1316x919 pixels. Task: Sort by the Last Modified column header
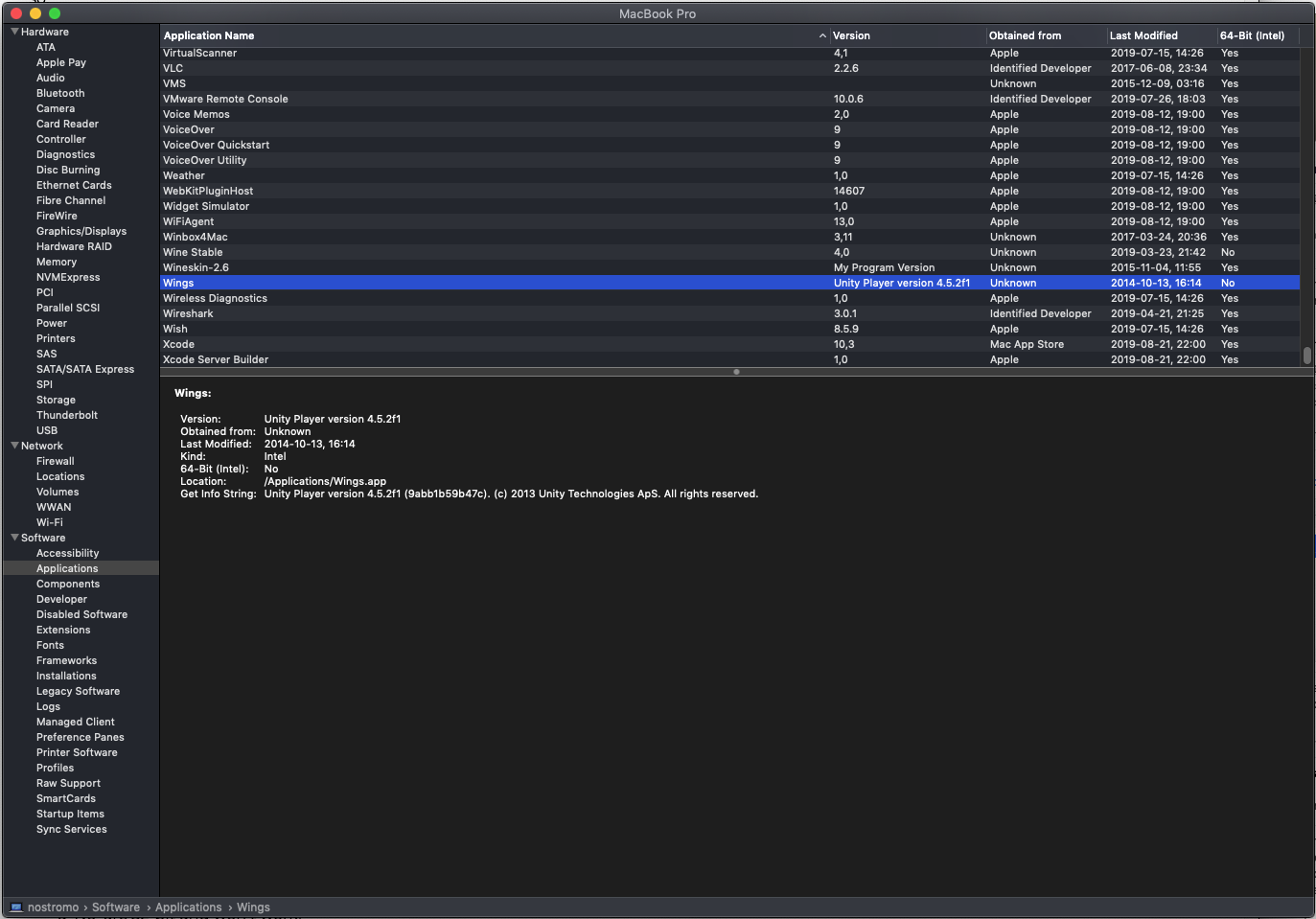(1161, 35)
